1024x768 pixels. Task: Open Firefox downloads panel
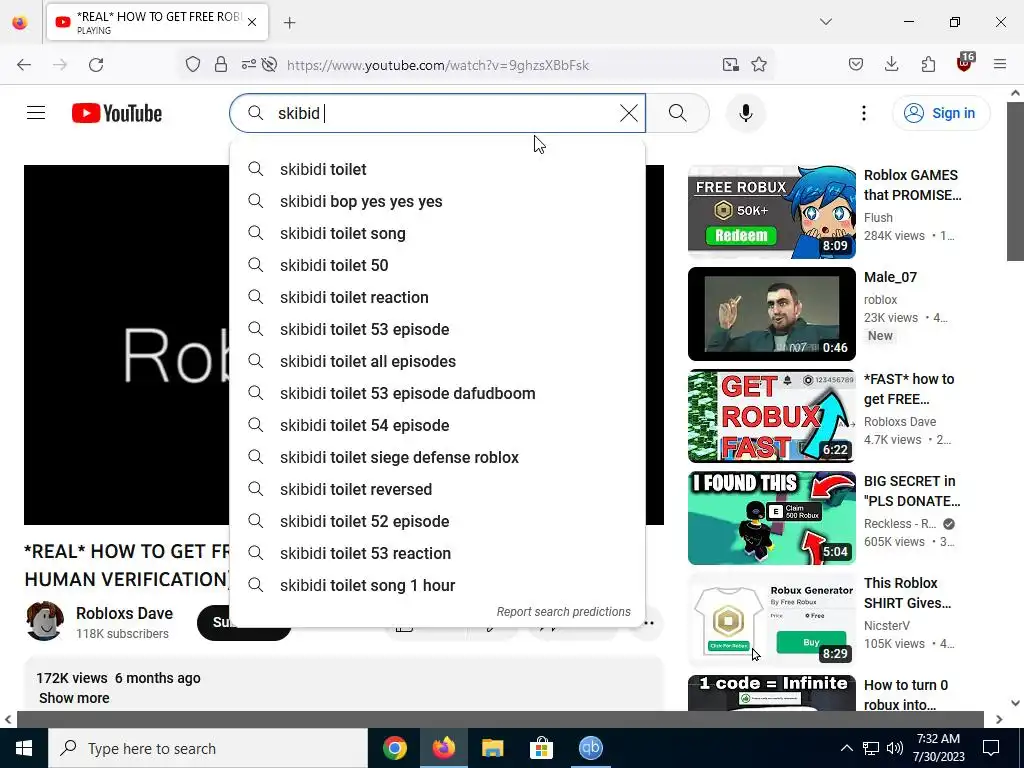click(x=891, y=65)
